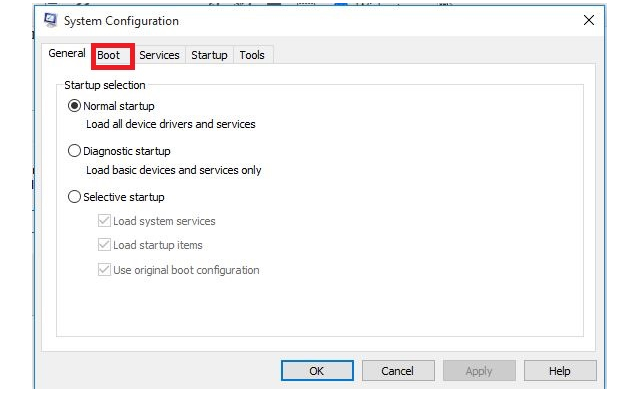
Task: Switch to the General tab
Action: click(67, 53)
